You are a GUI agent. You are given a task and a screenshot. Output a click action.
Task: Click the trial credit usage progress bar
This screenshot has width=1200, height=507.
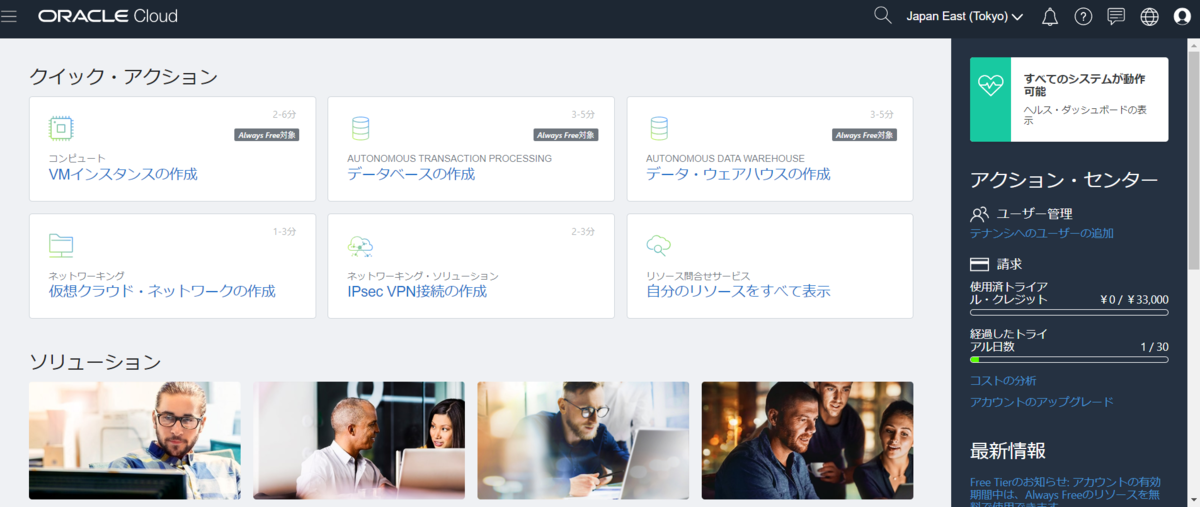[1069, 312]
